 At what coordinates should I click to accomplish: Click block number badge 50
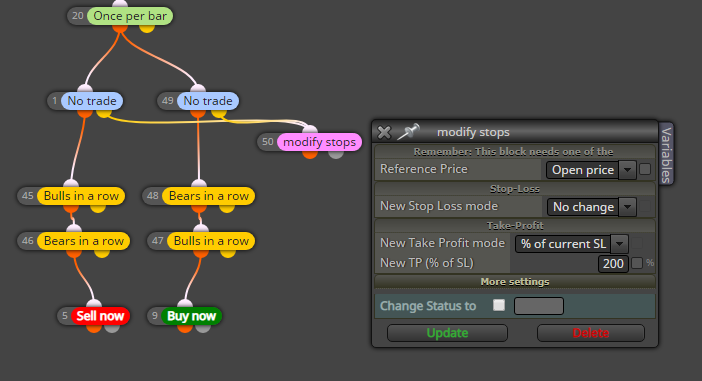(267, 142)
